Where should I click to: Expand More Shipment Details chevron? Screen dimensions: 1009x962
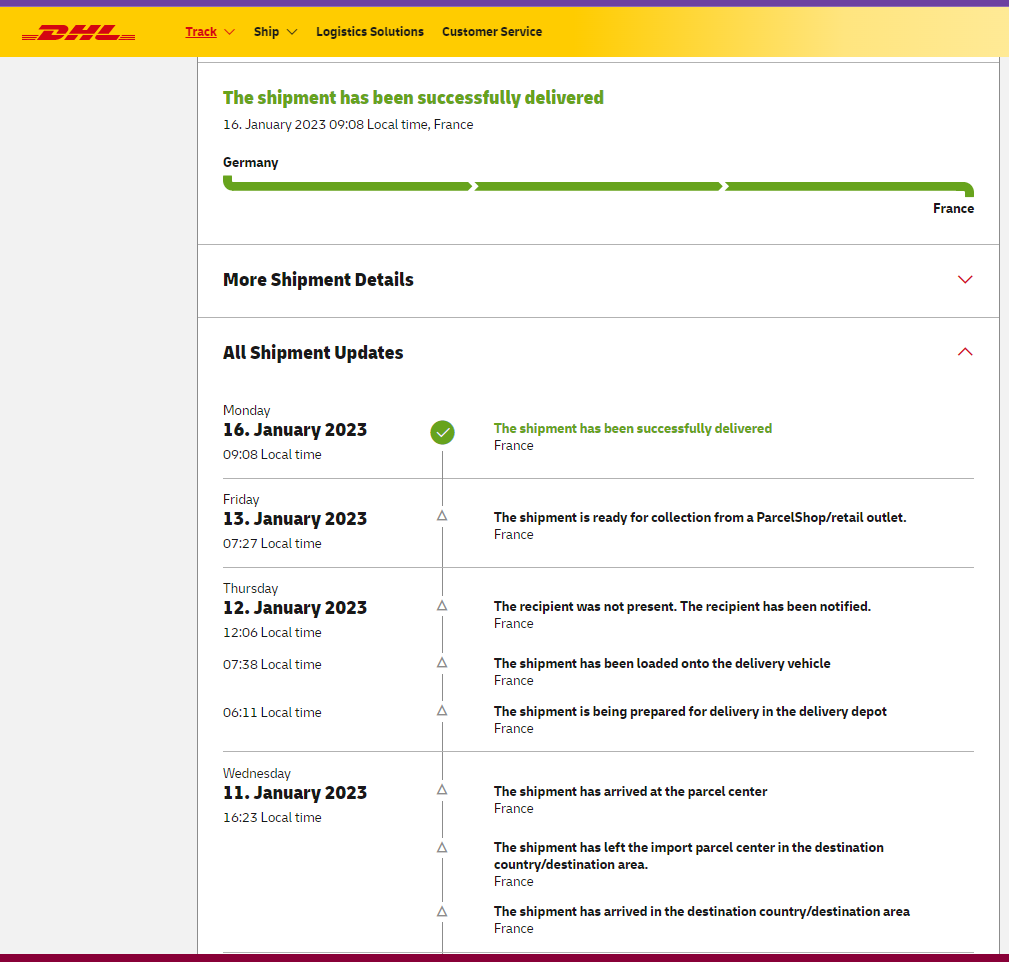[964, 280]
